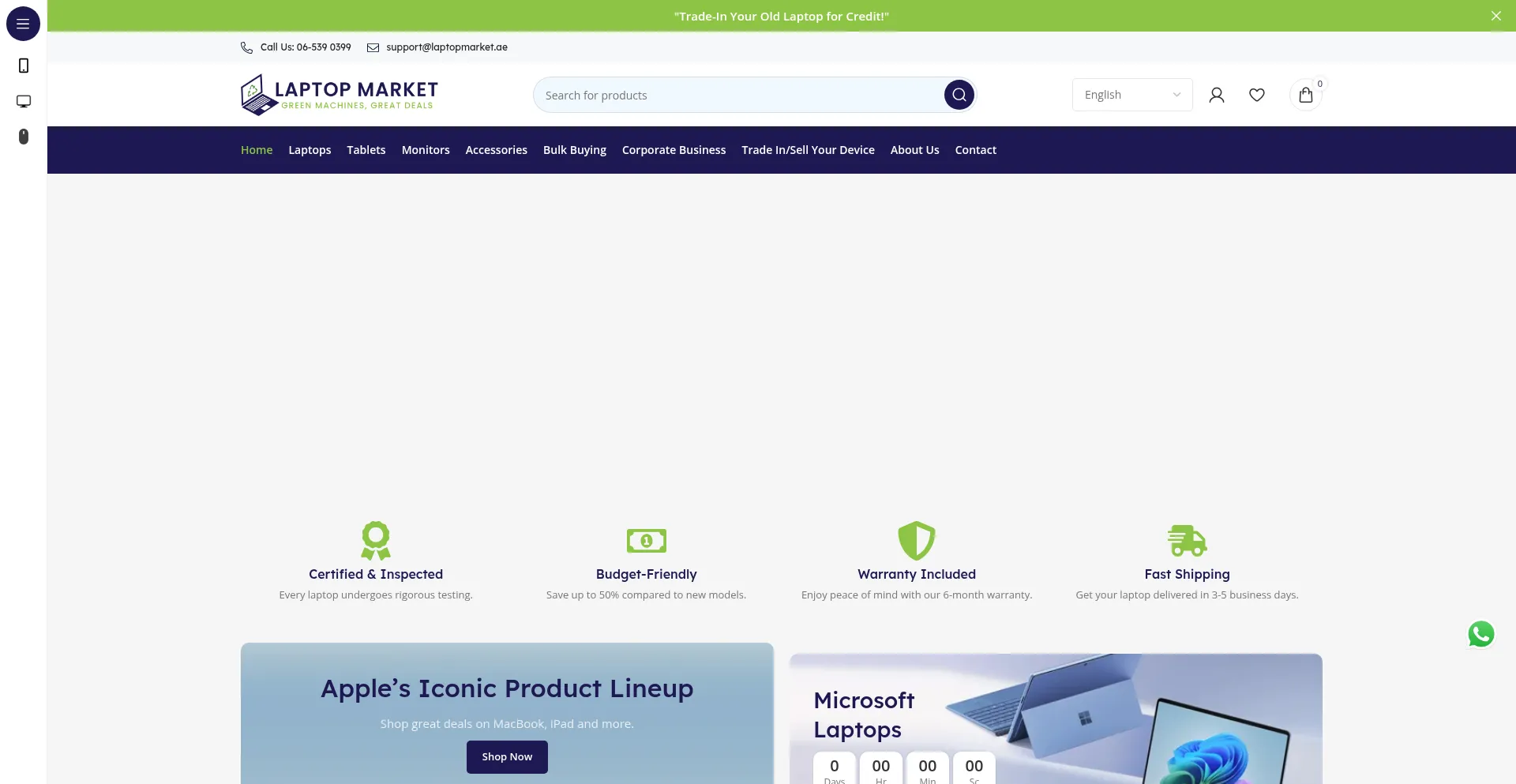Viewport: 1516px width, 784px height.
Task: Click the cart item count badge showing 0
Action: (1319, 83)
